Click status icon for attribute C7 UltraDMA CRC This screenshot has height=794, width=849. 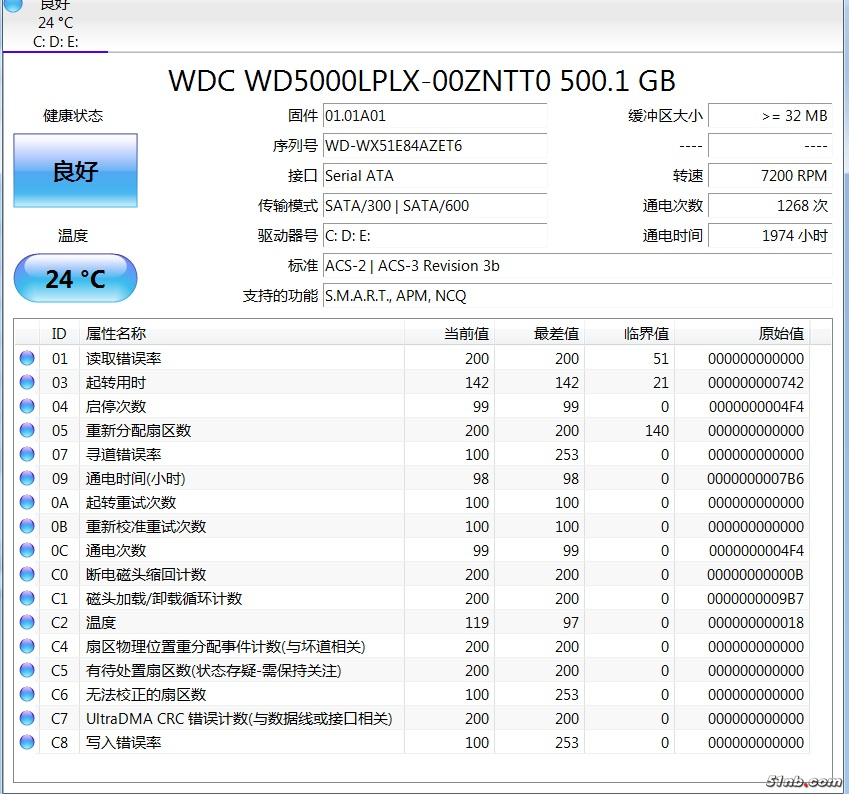[27, 718]
